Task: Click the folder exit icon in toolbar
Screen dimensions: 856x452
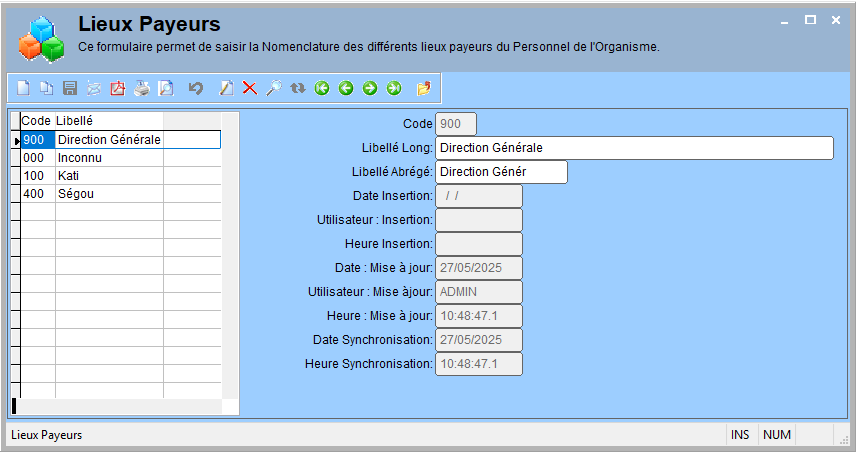Action: pos(424,88)
